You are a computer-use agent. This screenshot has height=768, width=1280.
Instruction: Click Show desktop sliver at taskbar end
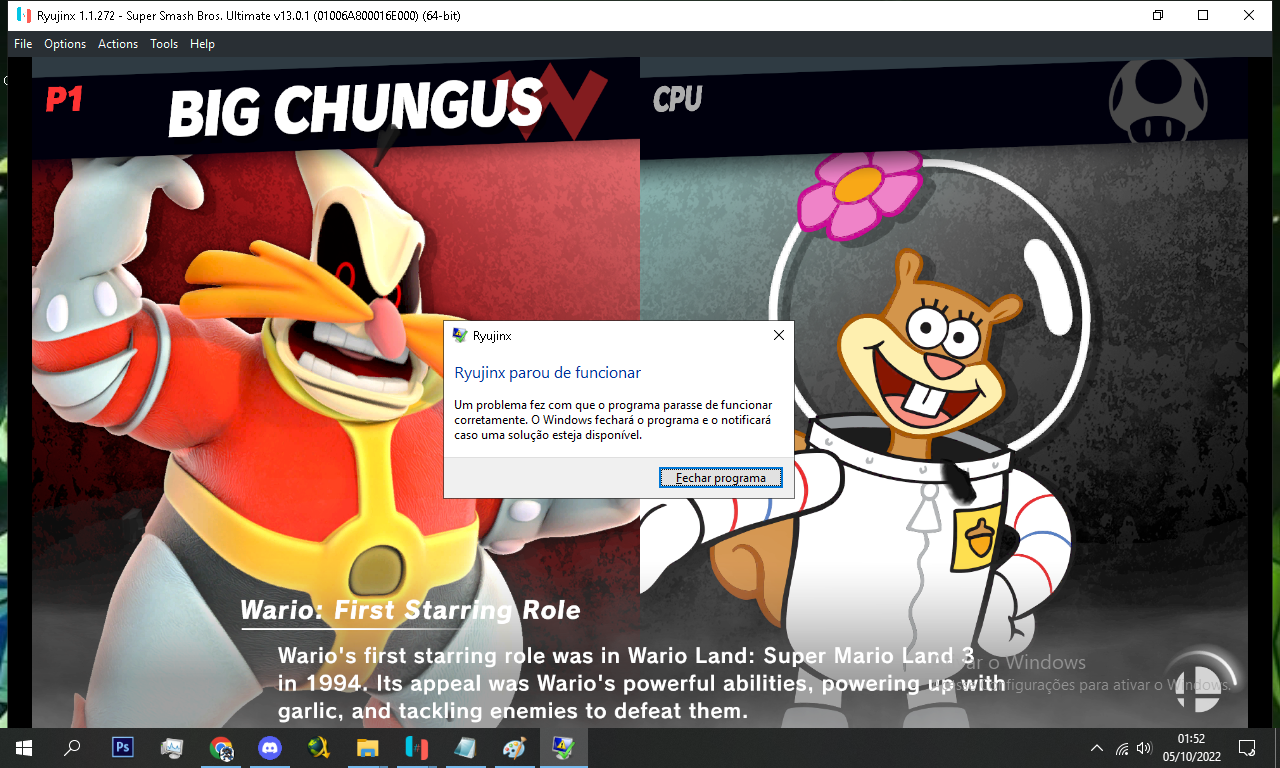[1277, 748]
